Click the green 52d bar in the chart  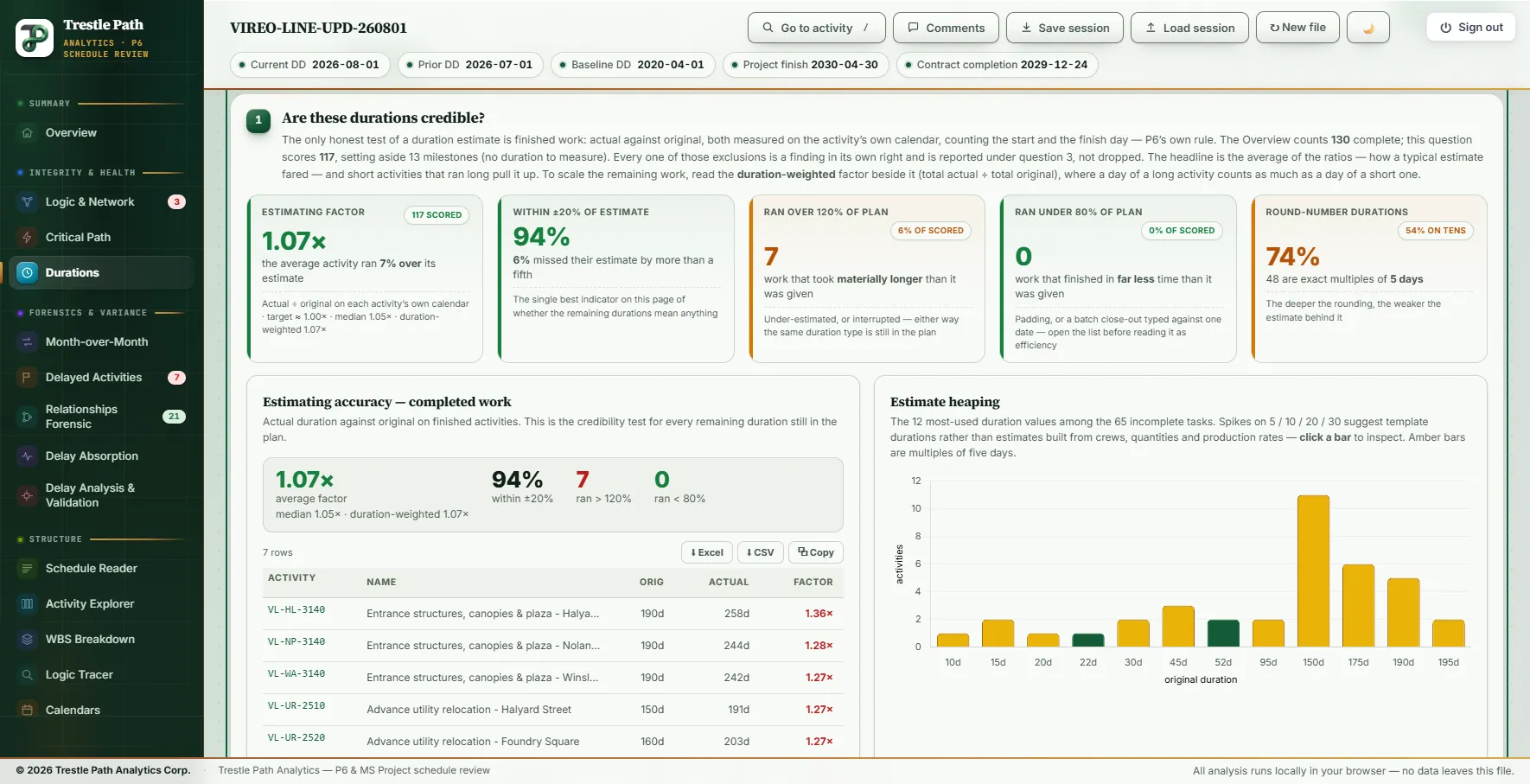point(1223,633)
